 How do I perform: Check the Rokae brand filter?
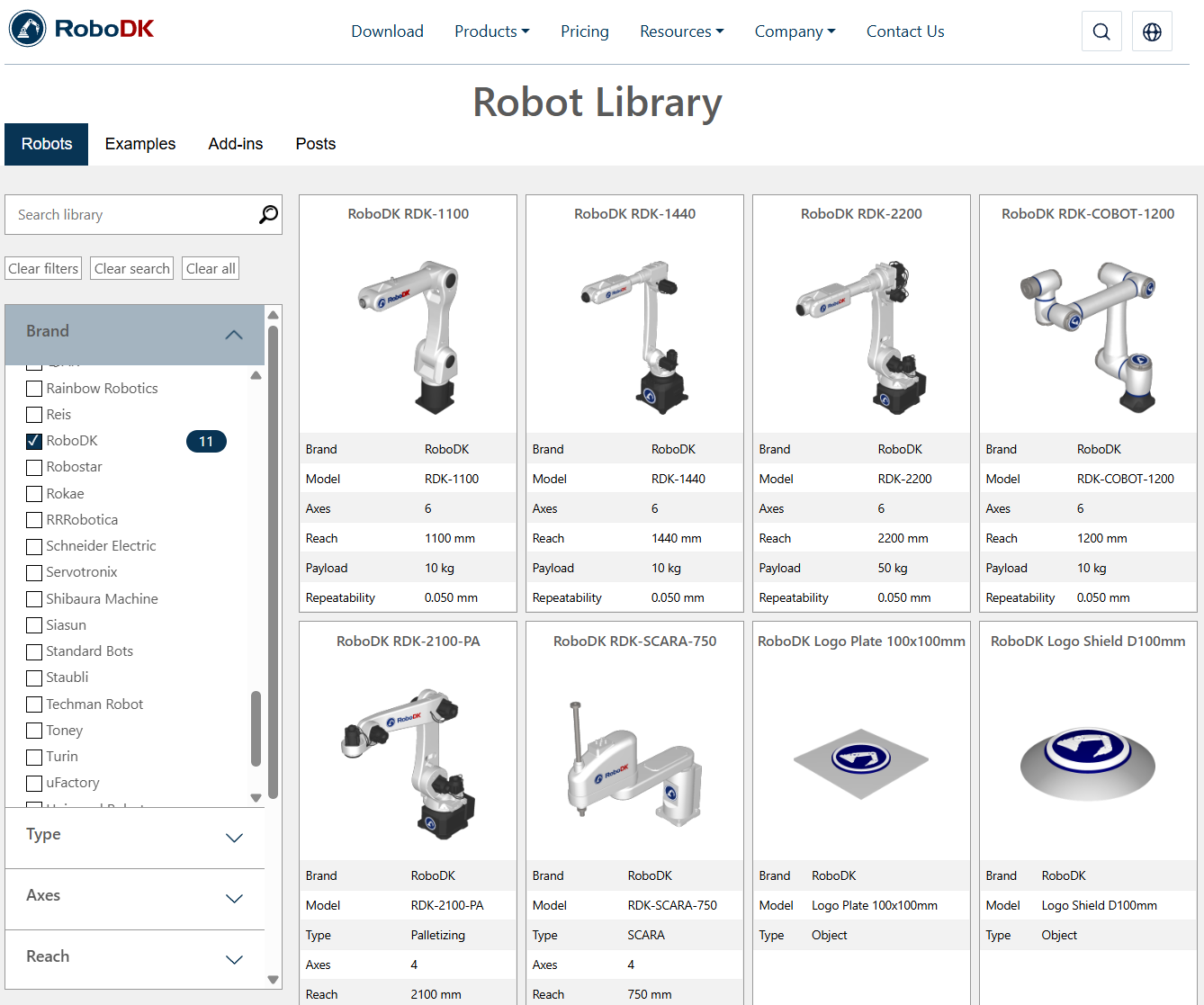coord(34,494)
